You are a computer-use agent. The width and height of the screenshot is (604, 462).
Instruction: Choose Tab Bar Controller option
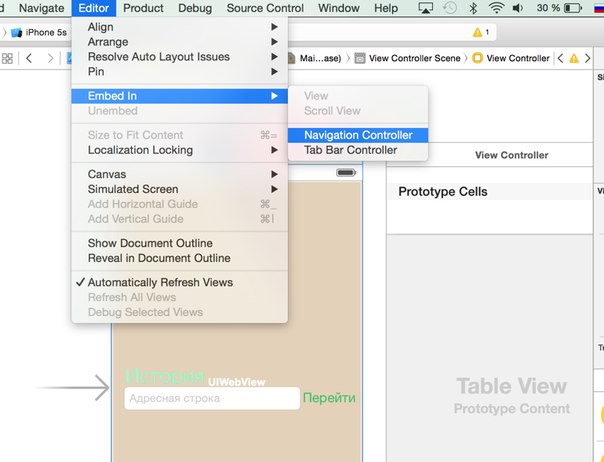(x=358, y=150)
